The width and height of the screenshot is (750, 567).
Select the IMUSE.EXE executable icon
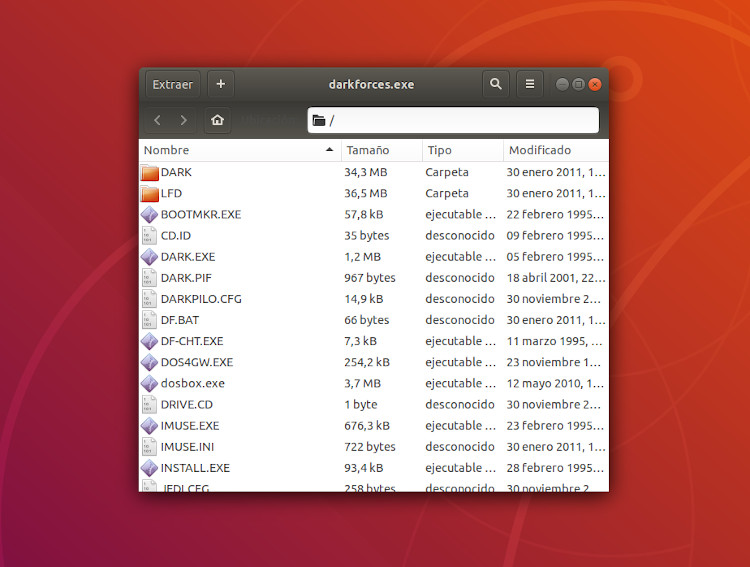(x=150, y=426)
